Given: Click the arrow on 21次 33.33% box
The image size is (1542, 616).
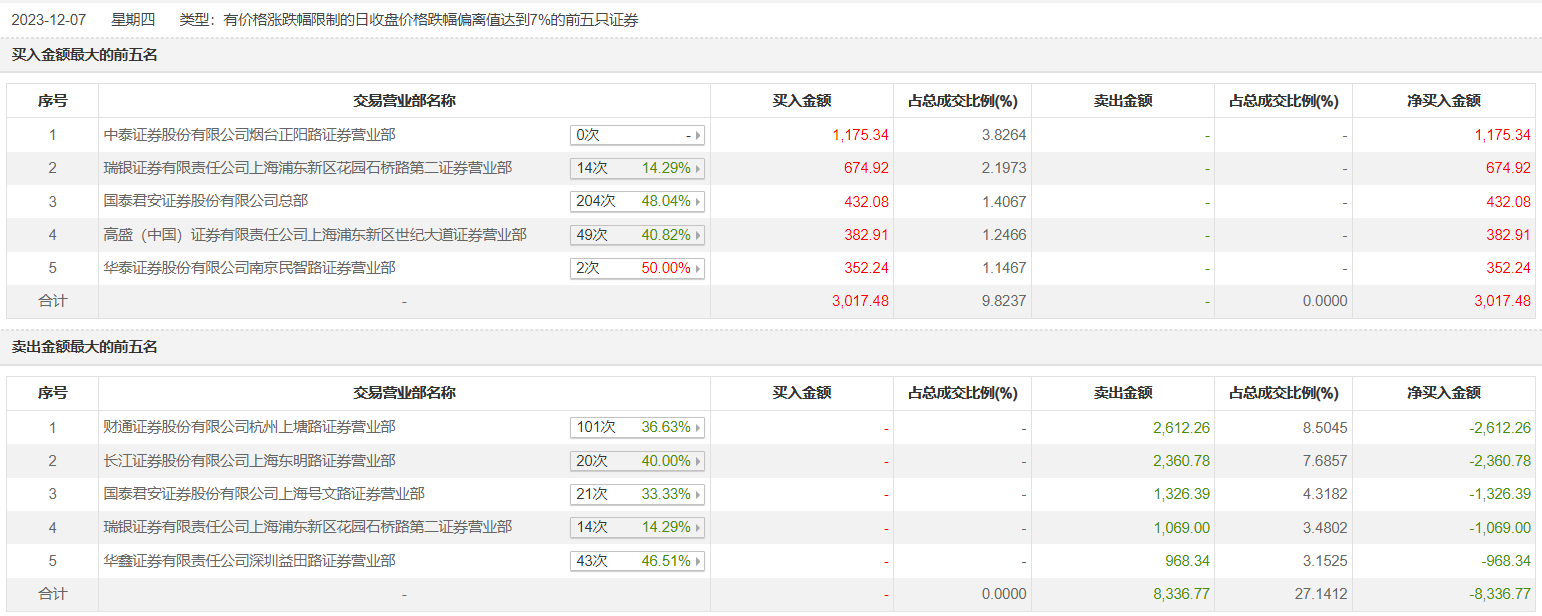Looking at the screenshot, I should point(697,495).
